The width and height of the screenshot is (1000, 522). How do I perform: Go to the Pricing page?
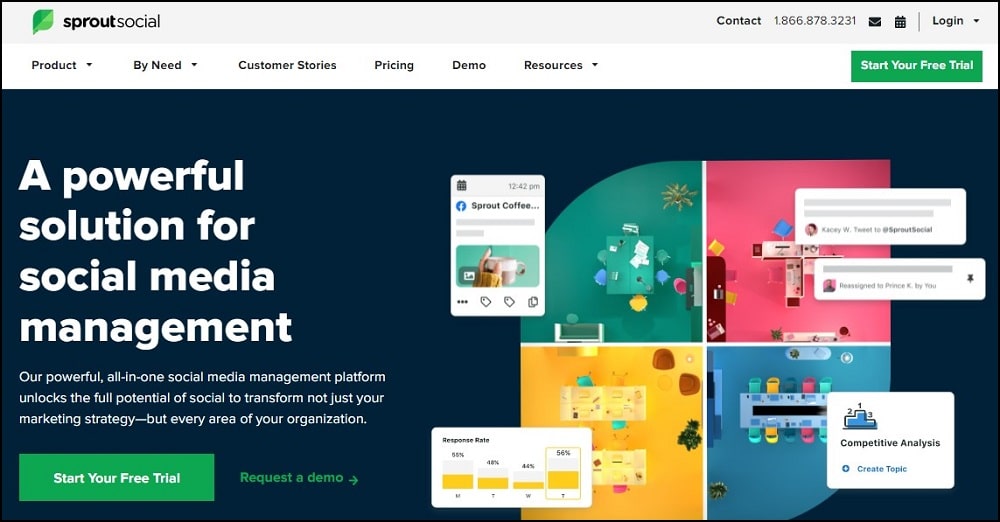pos(394,65)
